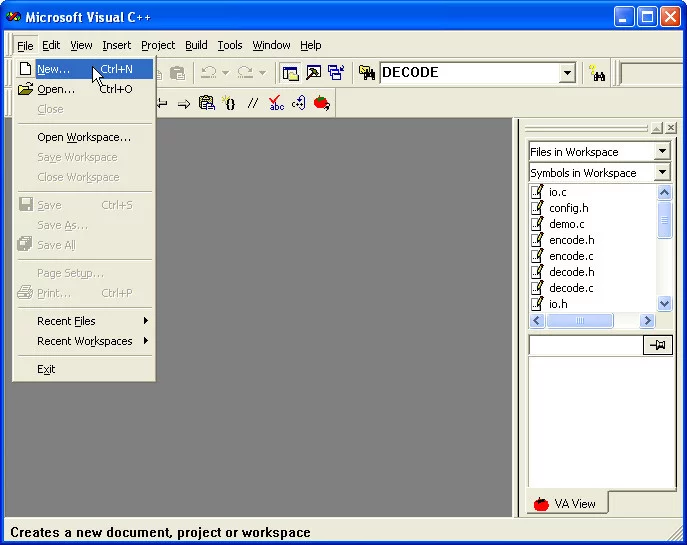
Task: Open the Help menu
Action: click(311, 45)
